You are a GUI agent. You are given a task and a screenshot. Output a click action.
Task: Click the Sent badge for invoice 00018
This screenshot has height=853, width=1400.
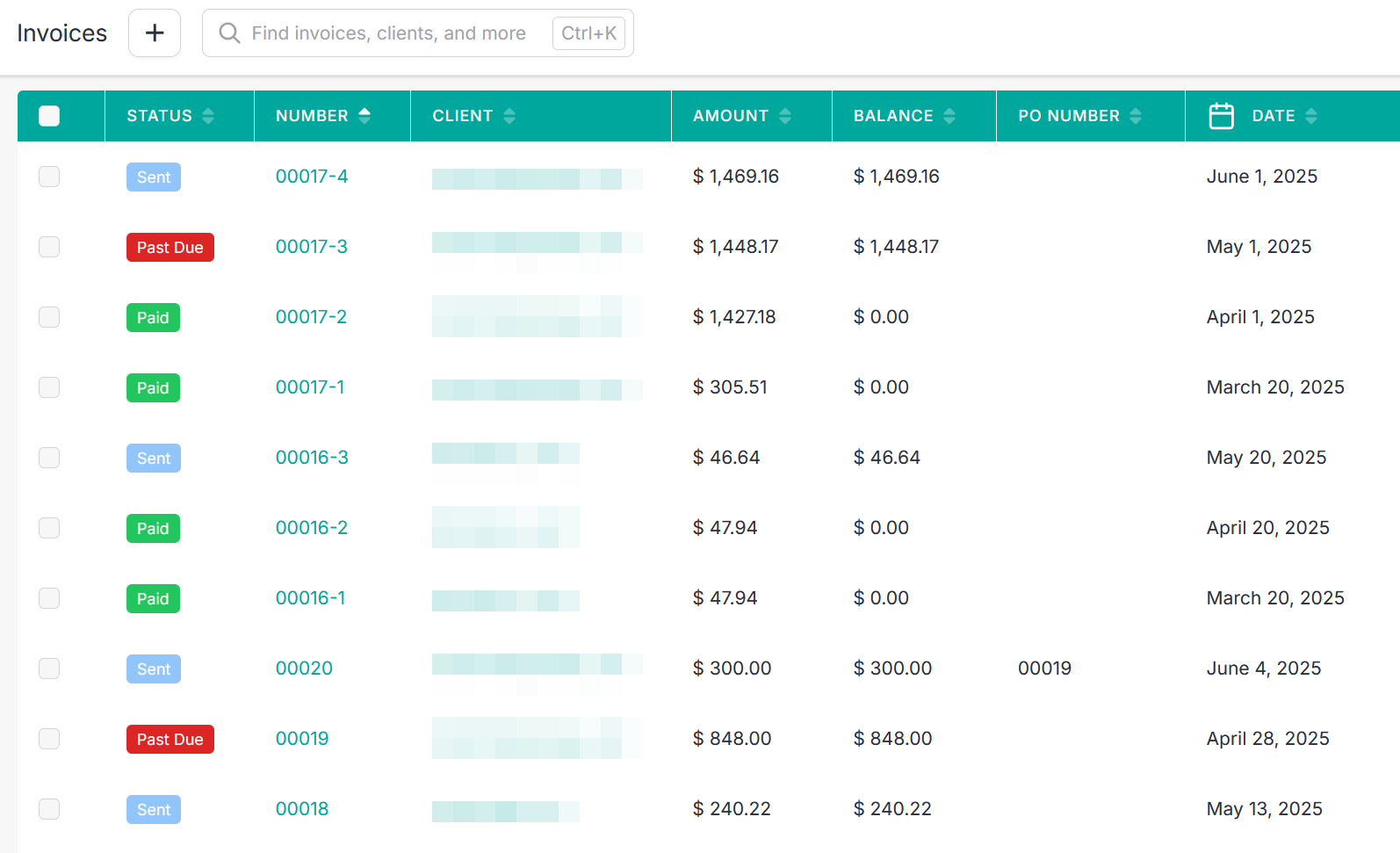(x=154, y=810)
